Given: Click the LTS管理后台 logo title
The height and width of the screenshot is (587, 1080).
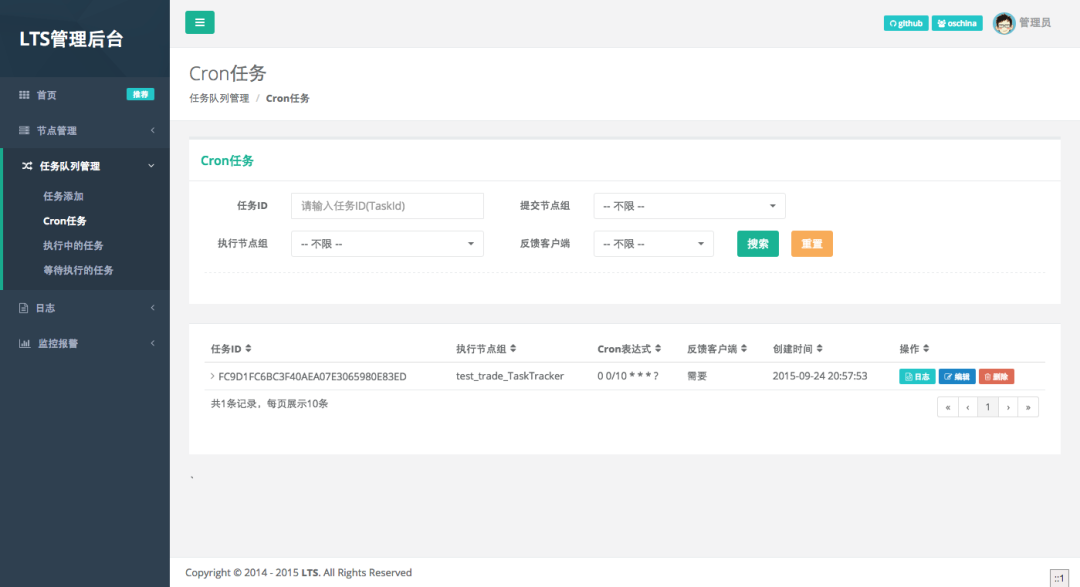Looking at the screenshot, I should point(71,39).
